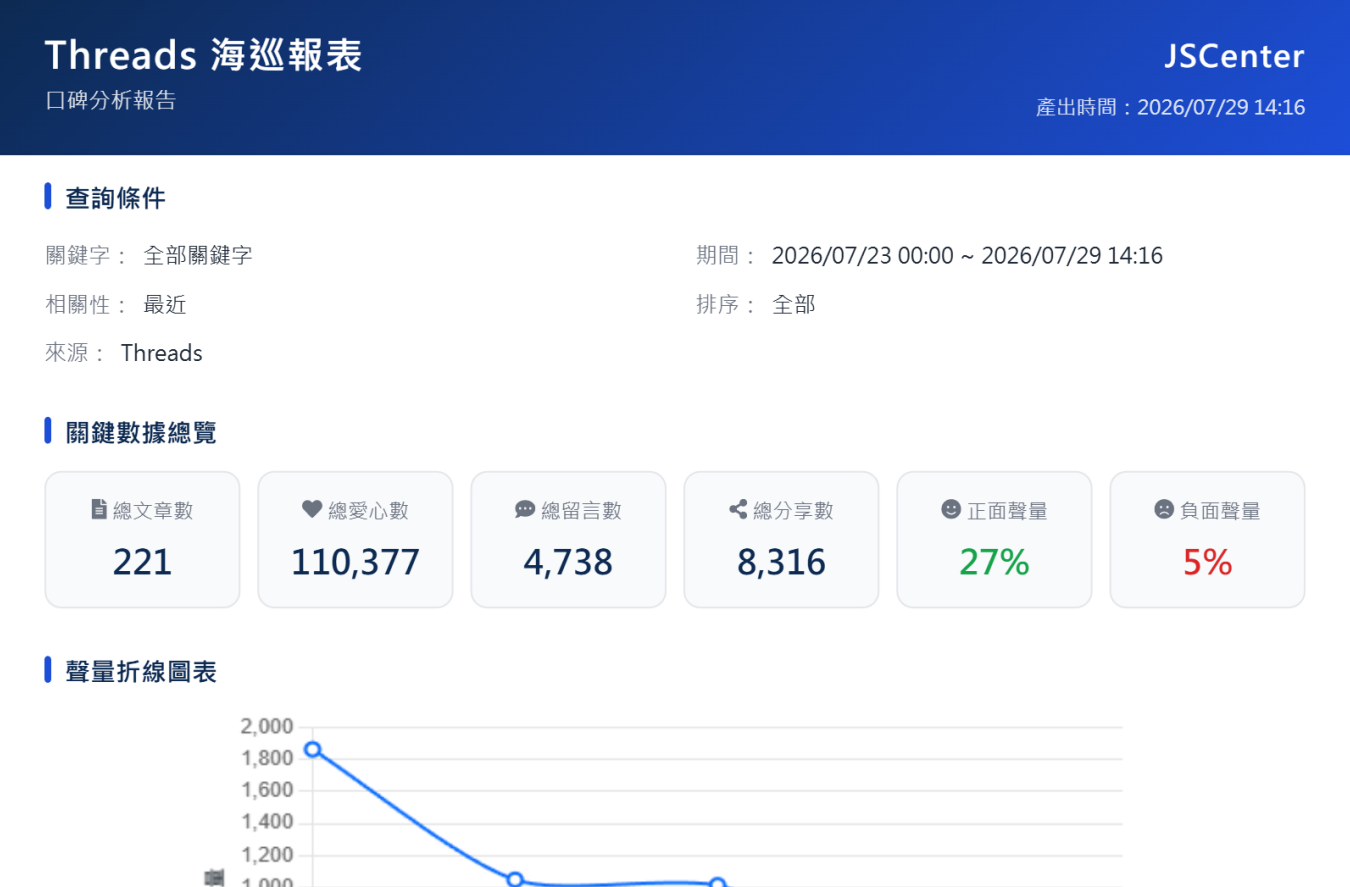Viewport: 1350px width, 887px height.
Task: Click the 總分享數 card label
Action: (793, 511)
